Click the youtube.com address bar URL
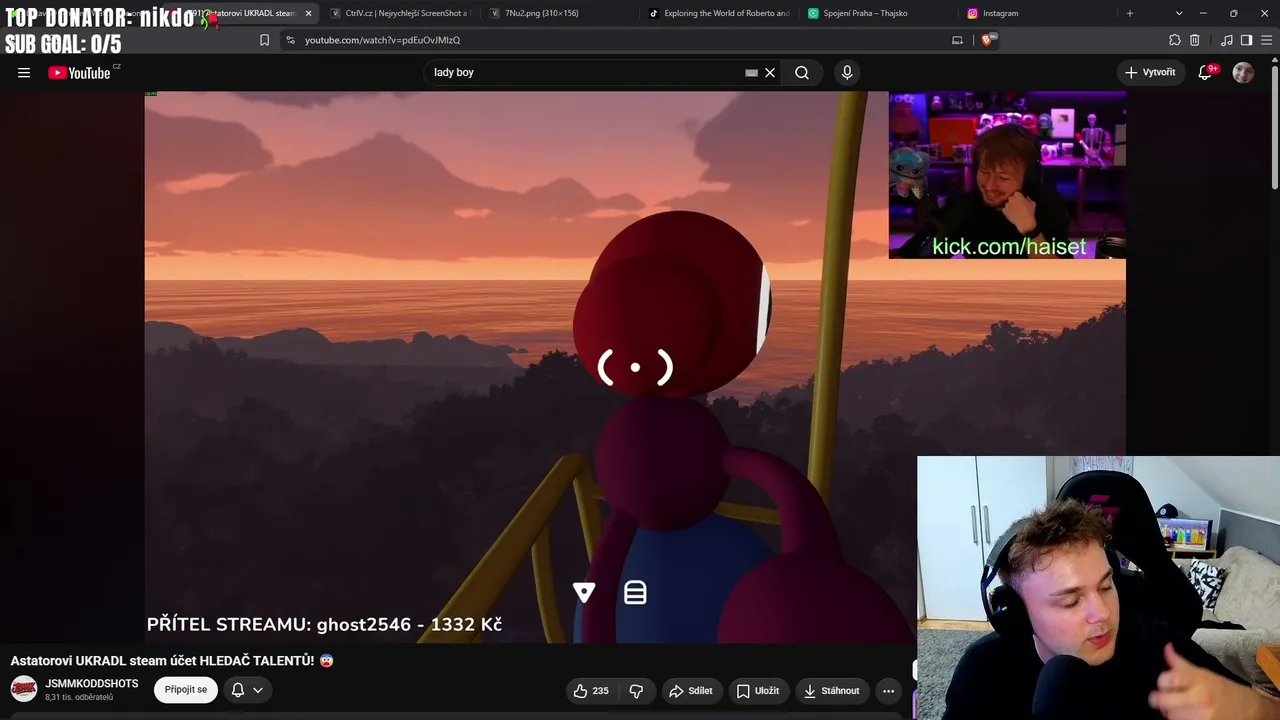Viewport: 1280px width, 720px height. click(x=383, y=40)
